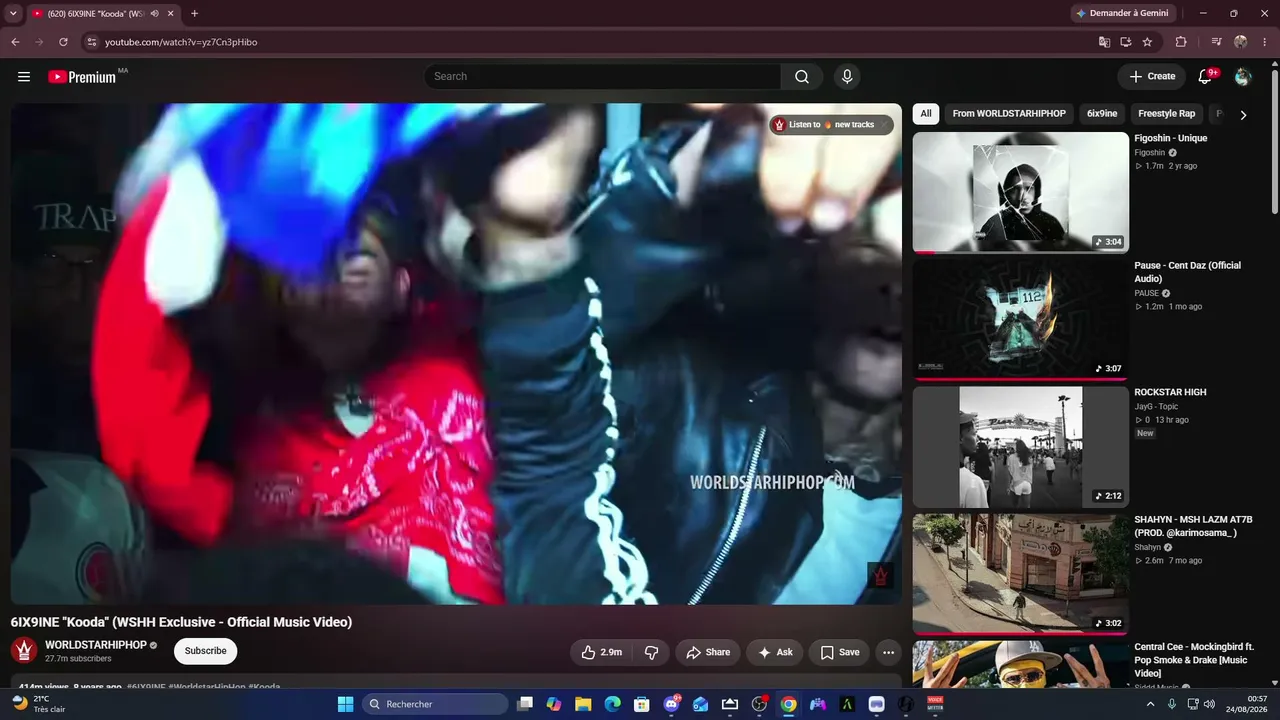Image resolution: width=1280 pixels, height=720 pixels.
Task: Open Chrome profile avatar
Action: point(1241,42)
